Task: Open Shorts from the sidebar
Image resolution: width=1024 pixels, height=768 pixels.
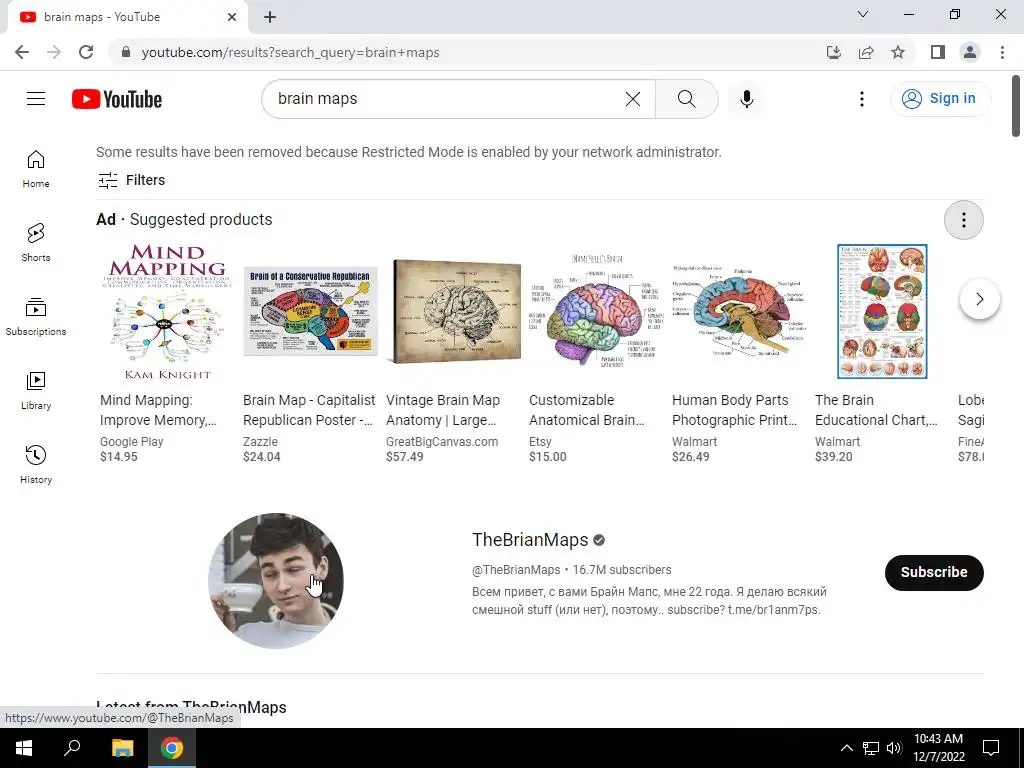Action: (36, 242)
